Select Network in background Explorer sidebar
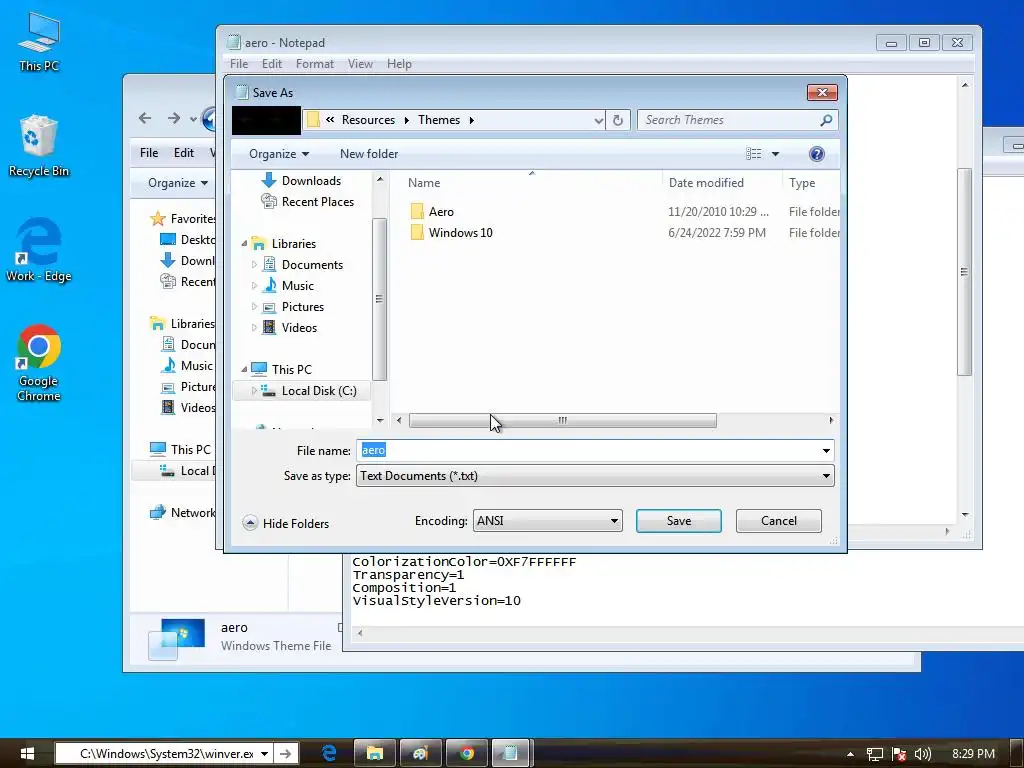The width and height of the screenshot is (1024, 768). (183, 513)
